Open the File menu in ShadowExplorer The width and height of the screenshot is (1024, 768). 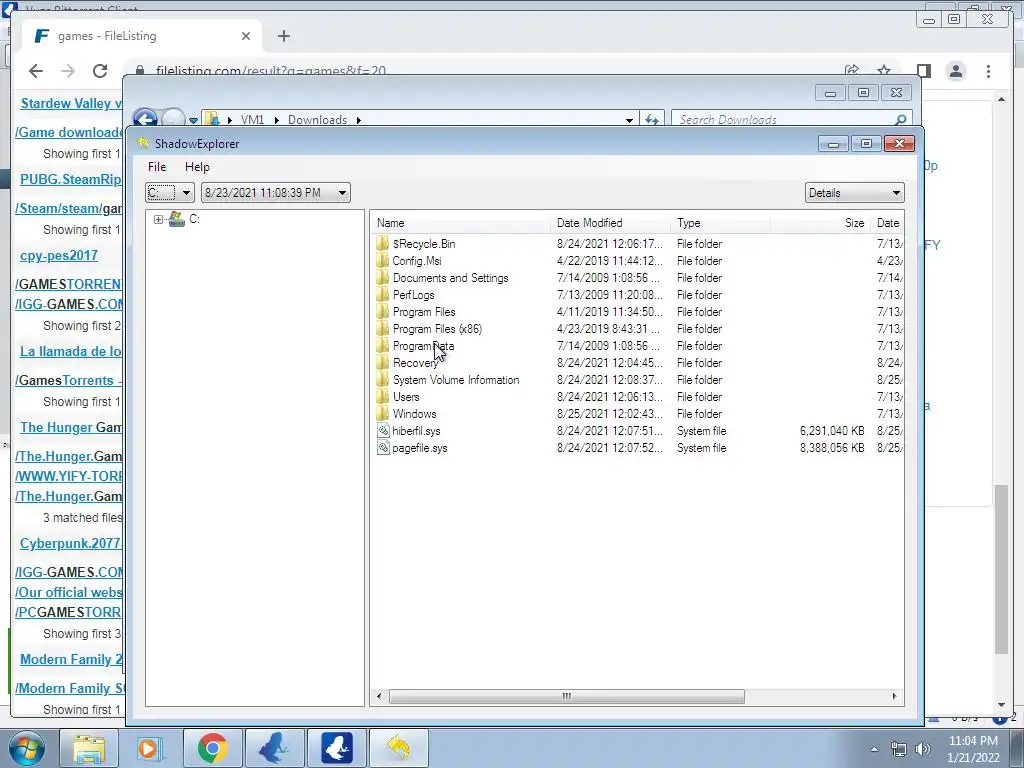[157, 167]
